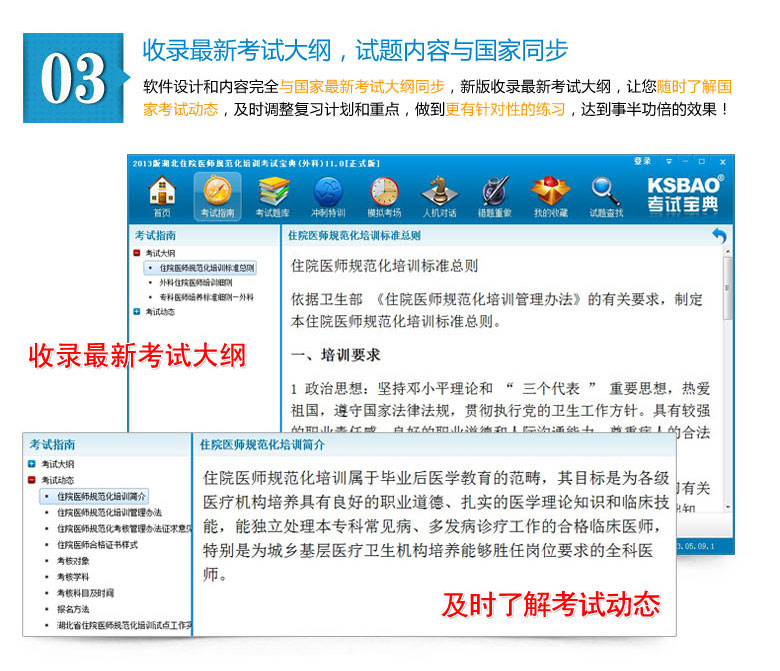Select 专科医师培养标准细则-外科 tree item
The image size is (780, 671).
click(x=206, y=297)
